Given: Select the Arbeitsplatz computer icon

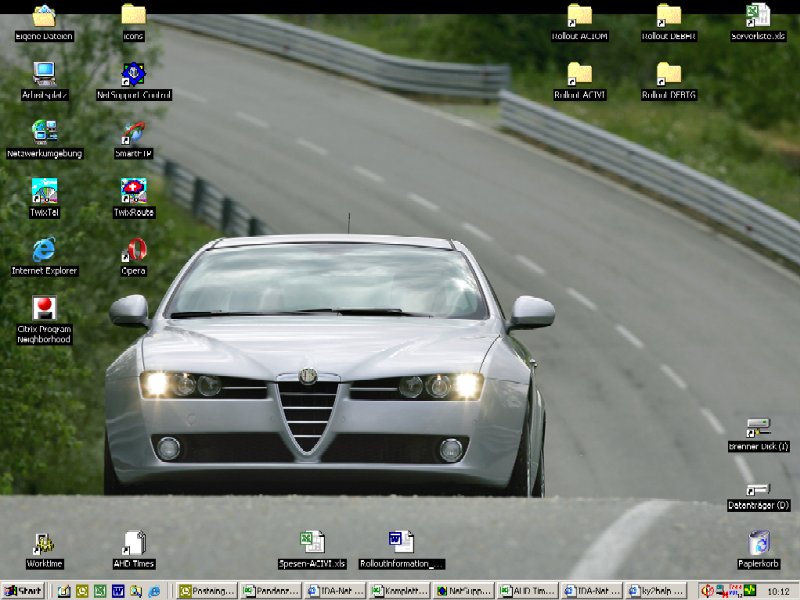Looking at the screenshot, I should 44,74.
